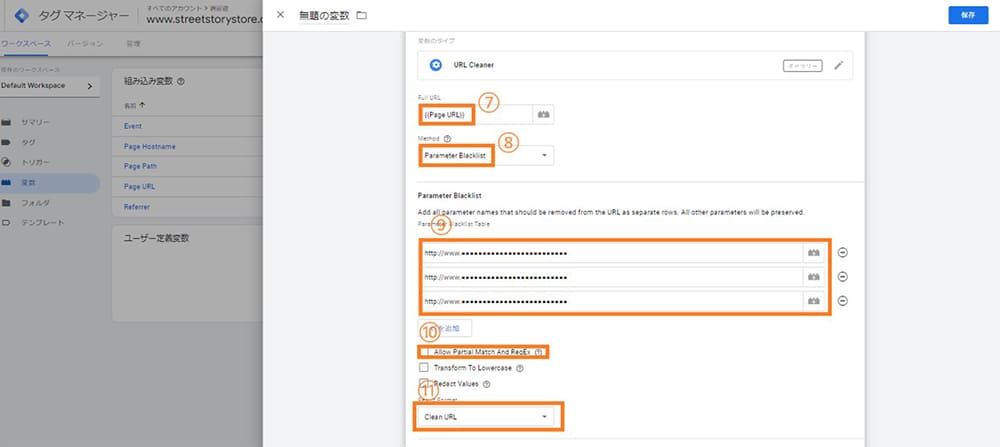Open the Page Hostname built-in variable
The image size is (1000, 447).
pyautogui.click(x=149, y=147)
